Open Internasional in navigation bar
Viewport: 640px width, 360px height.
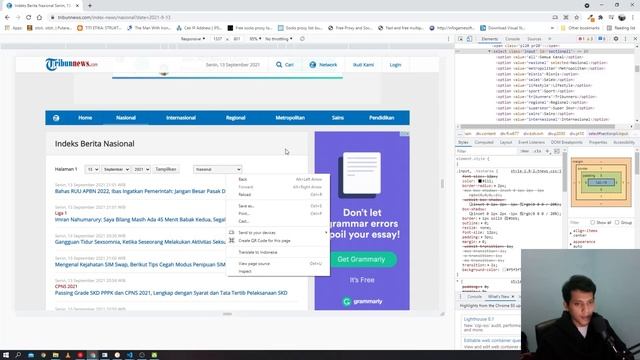click(181, 118)
